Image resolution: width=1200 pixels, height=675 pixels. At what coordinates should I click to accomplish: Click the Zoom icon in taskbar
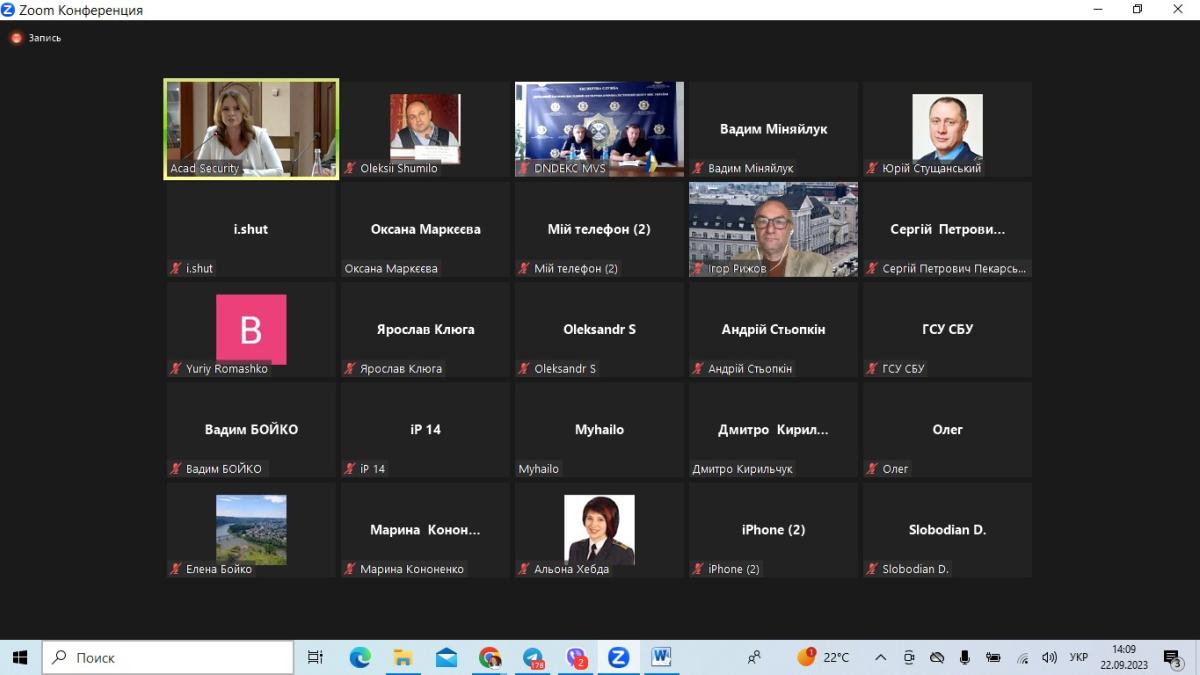[x=618, y=657]
